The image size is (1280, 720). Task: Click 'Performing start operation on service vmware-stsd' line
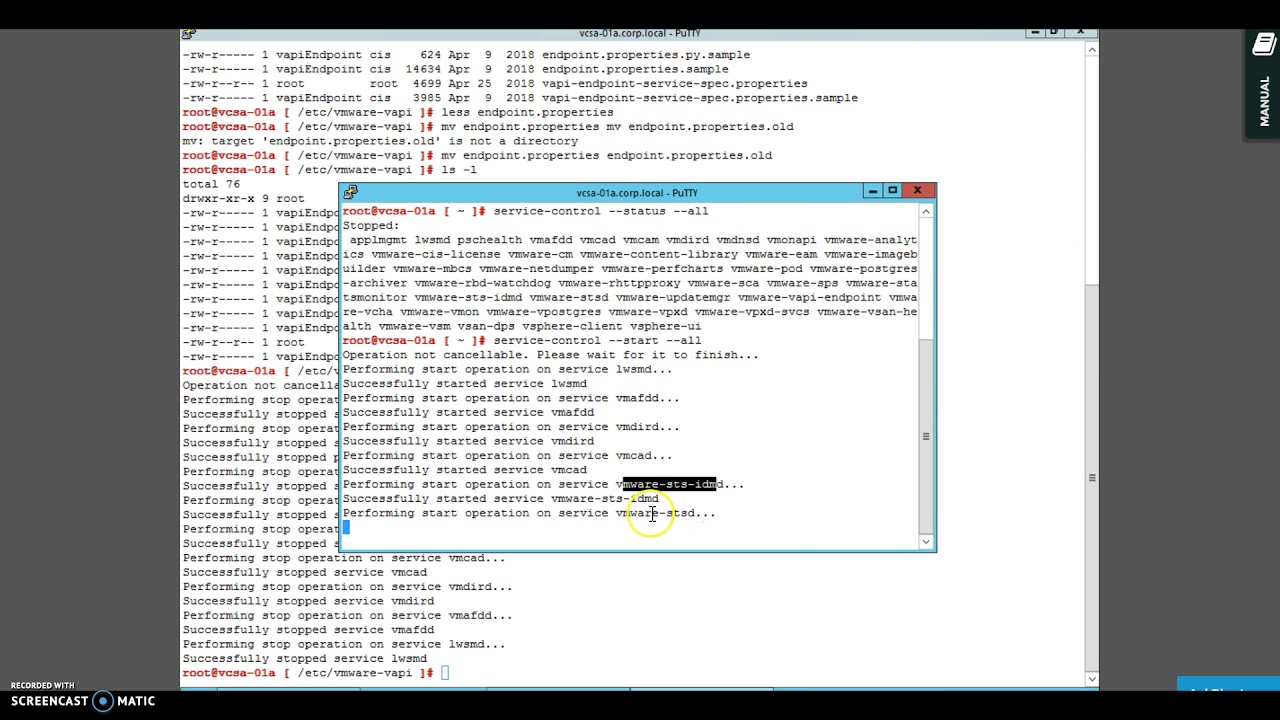tap(529, 513)
